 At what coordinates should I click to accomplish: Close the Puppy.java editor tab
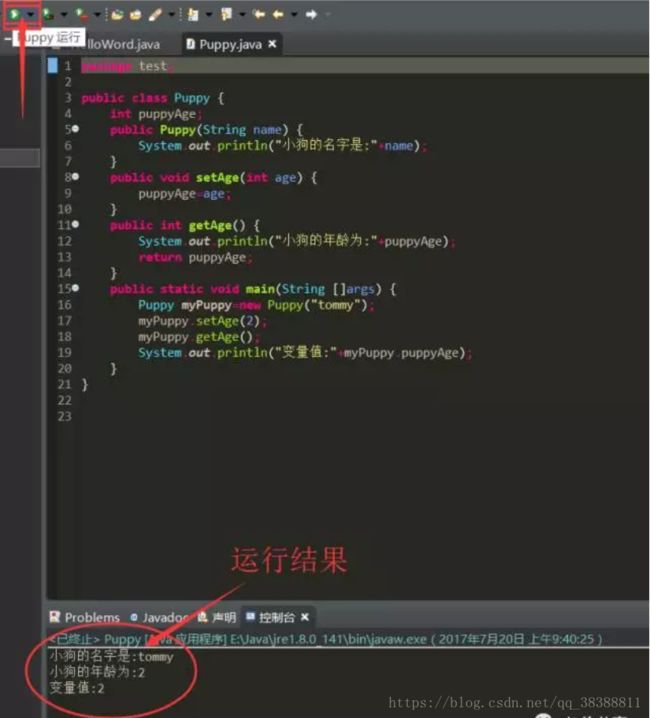(x=272, y=44)
